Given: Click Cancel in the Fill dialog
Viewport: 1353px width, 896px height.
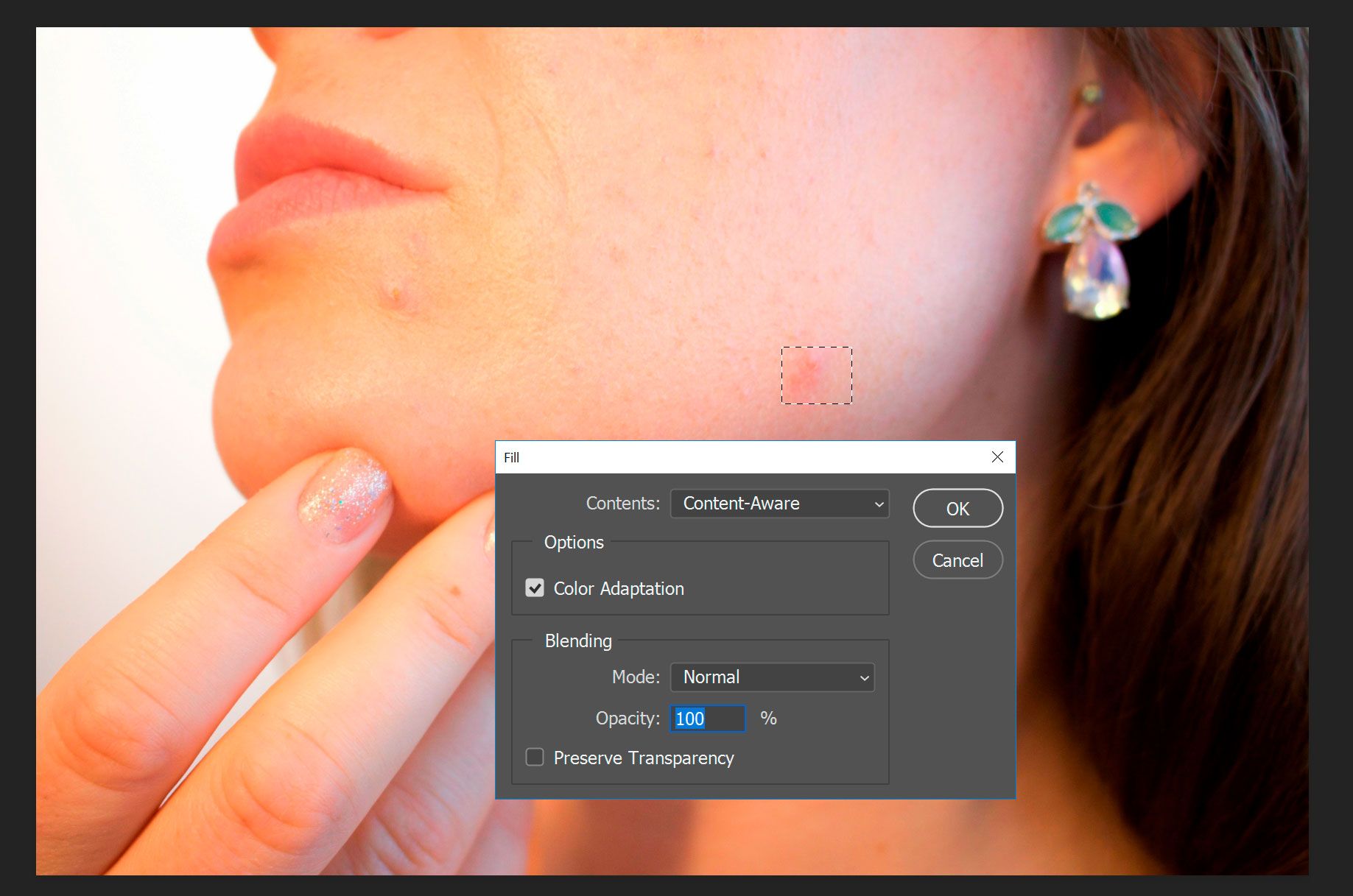Looking at the screenshot, I should click(957, 560).
